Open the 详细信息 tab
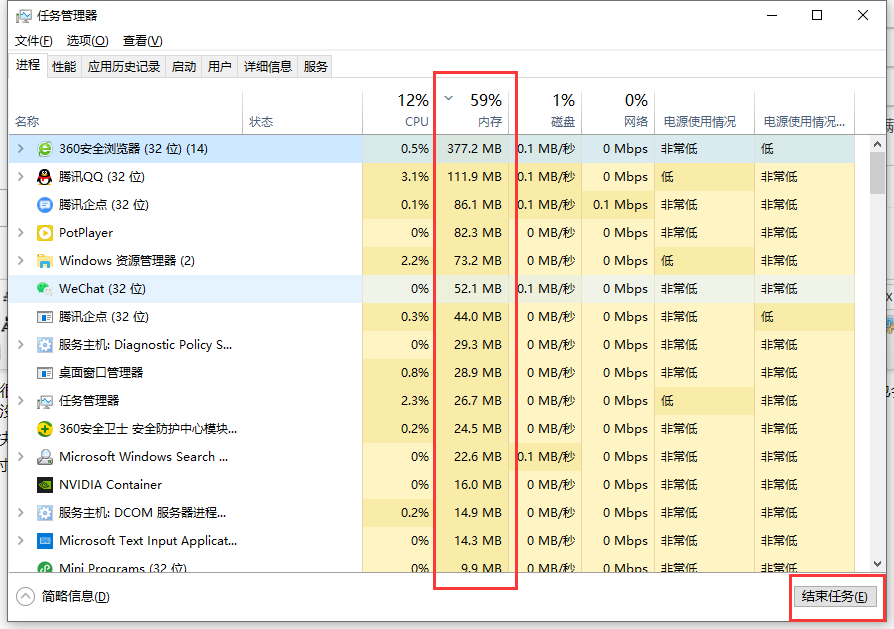894x629 pixels. (268, 67)
